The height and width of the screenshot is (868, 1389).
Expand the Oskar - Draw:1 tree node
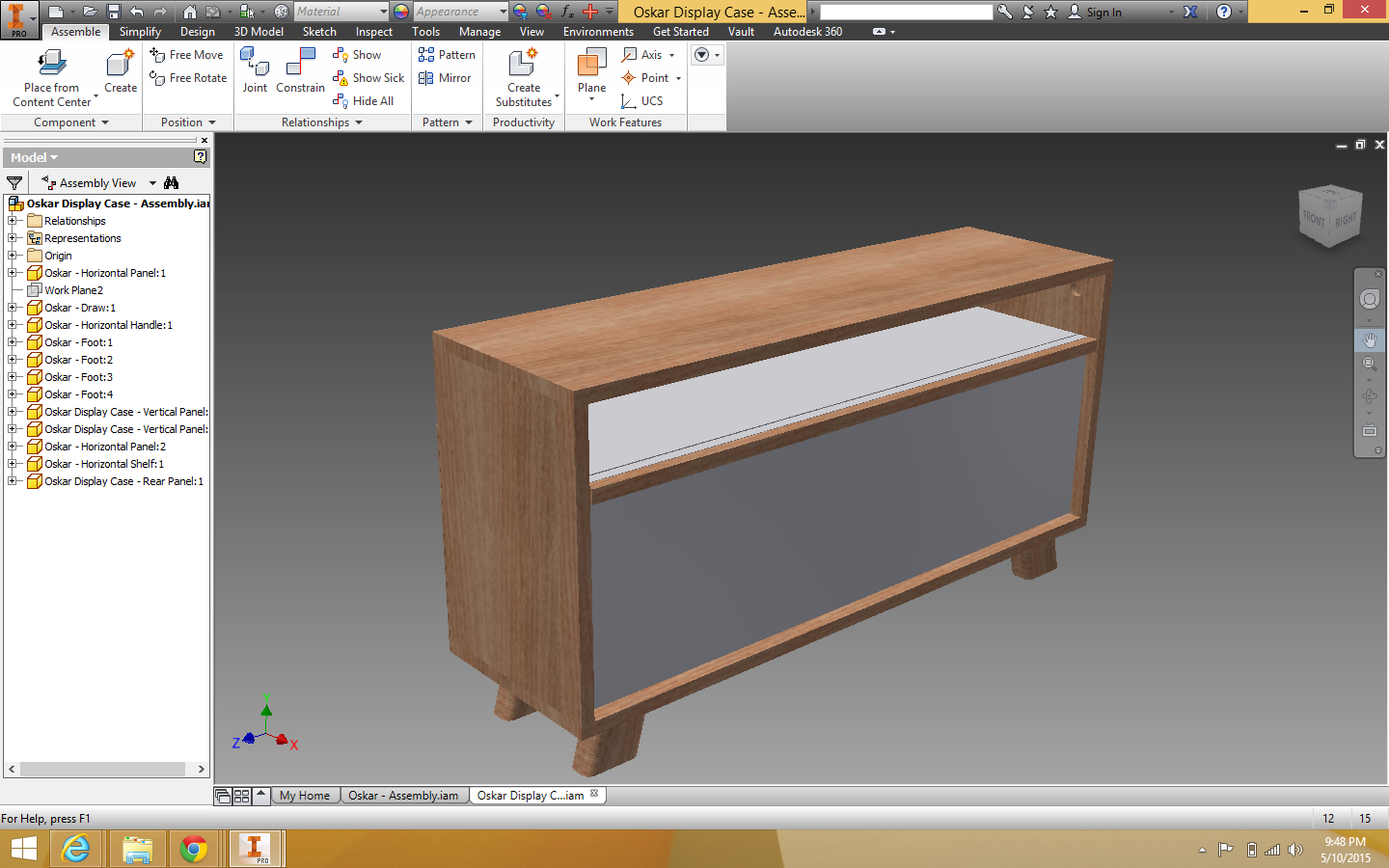pos(13,308)
